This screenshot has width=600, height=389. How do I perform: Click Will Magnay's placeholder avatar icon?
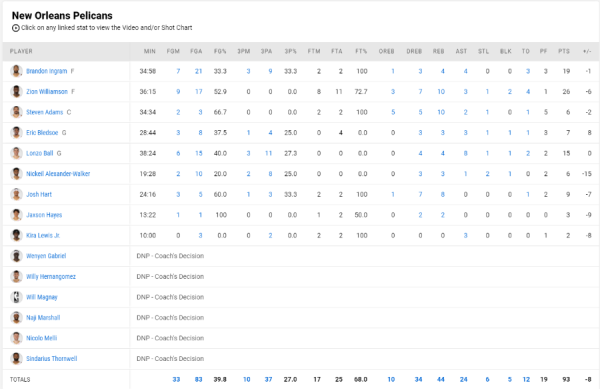pyautogui.click(x=16, y=297)
